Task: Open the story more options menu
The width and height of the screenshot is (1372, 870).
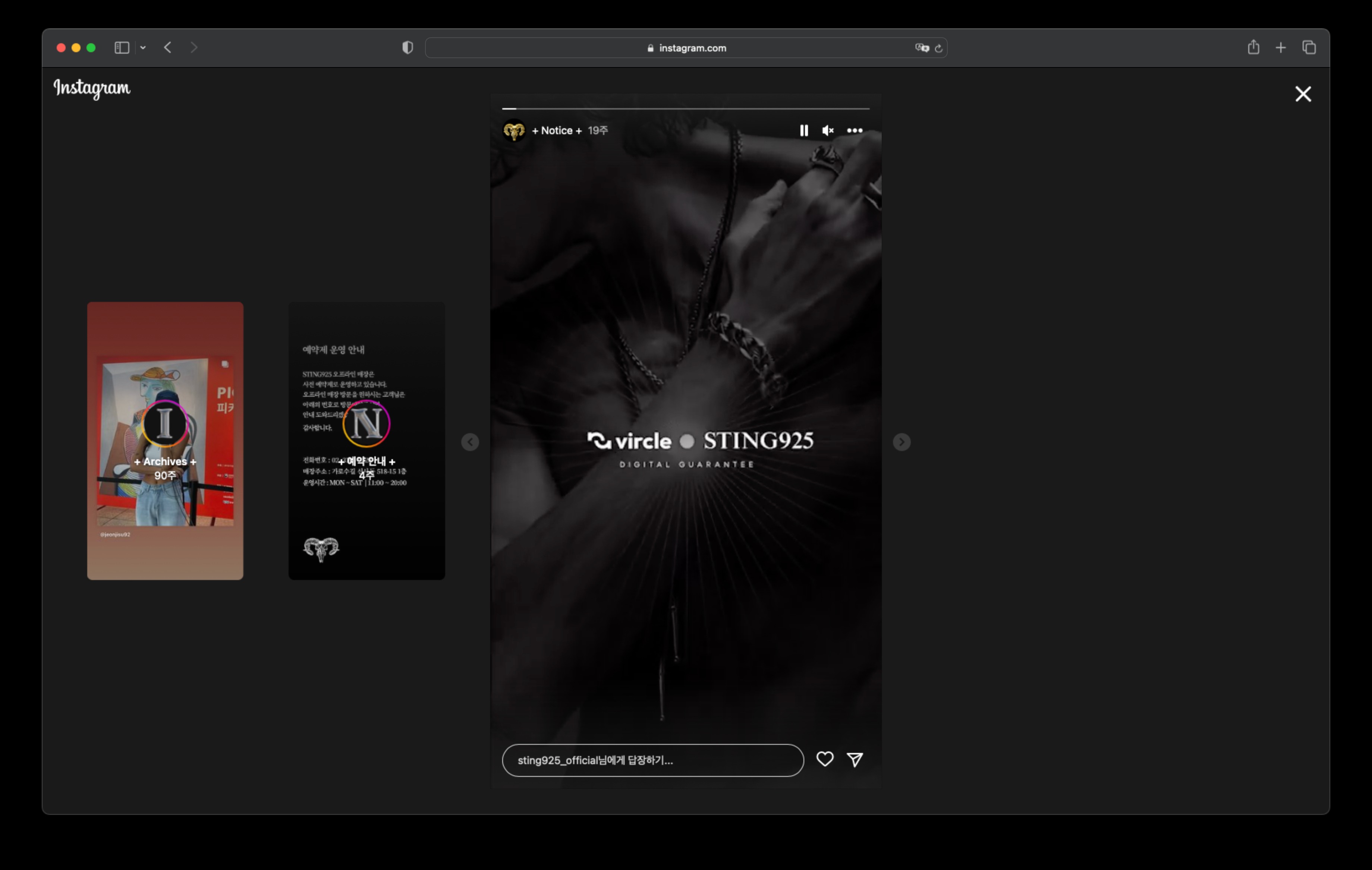Action: click(854, 130)
